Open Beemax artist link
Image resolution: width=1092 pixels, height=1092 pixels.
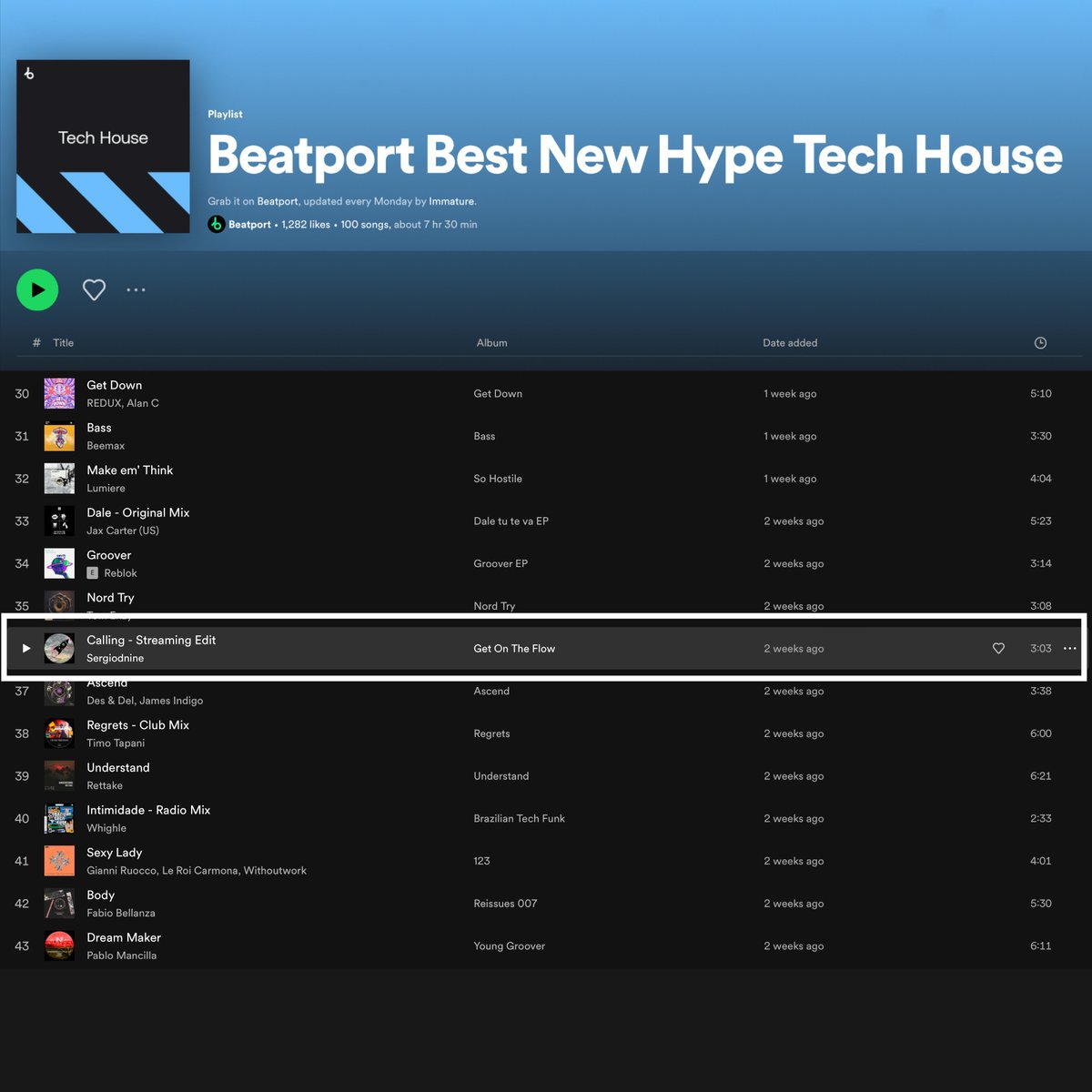pos(106,446)
